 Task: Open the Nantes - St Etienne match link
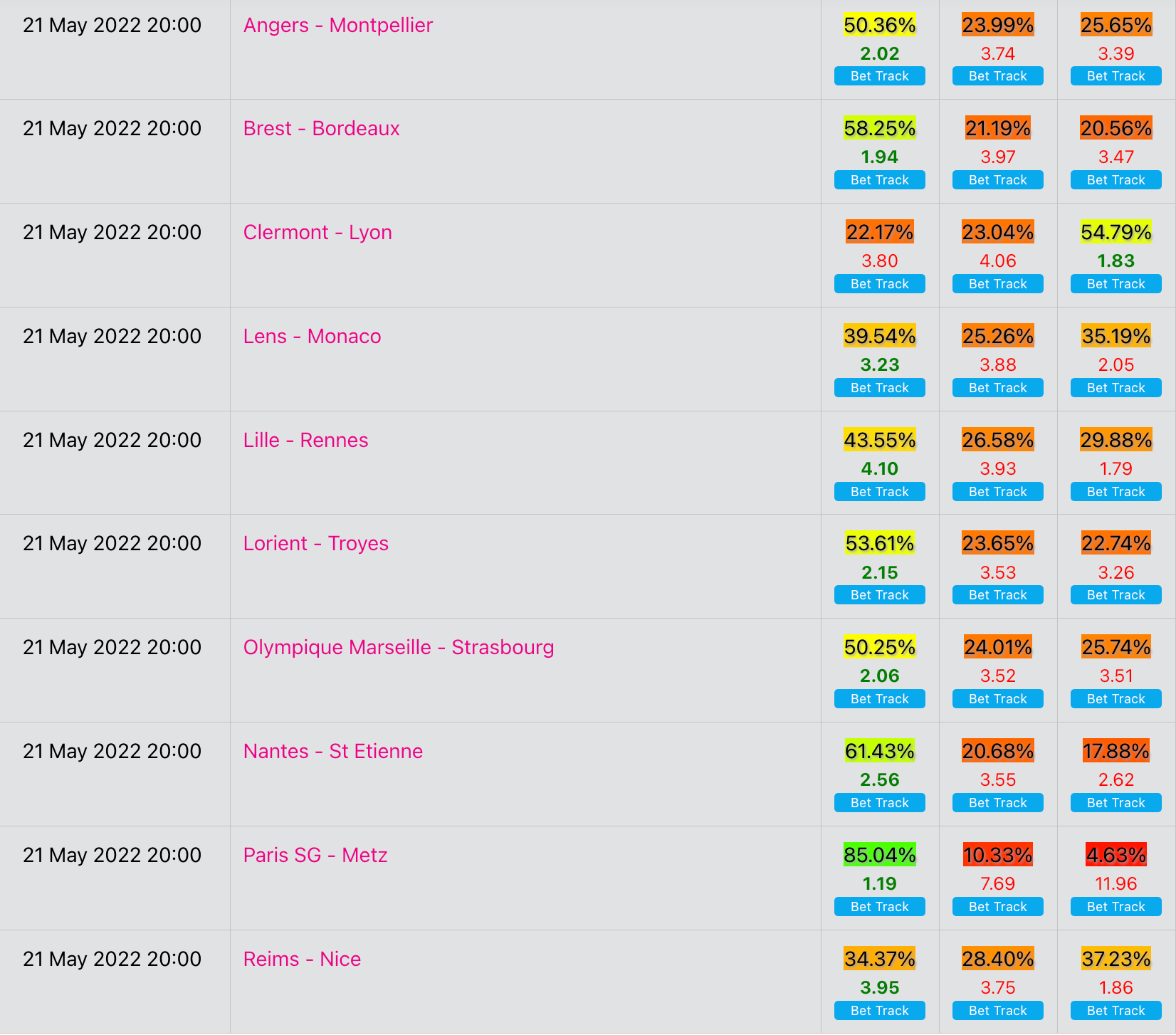(332, 751)
